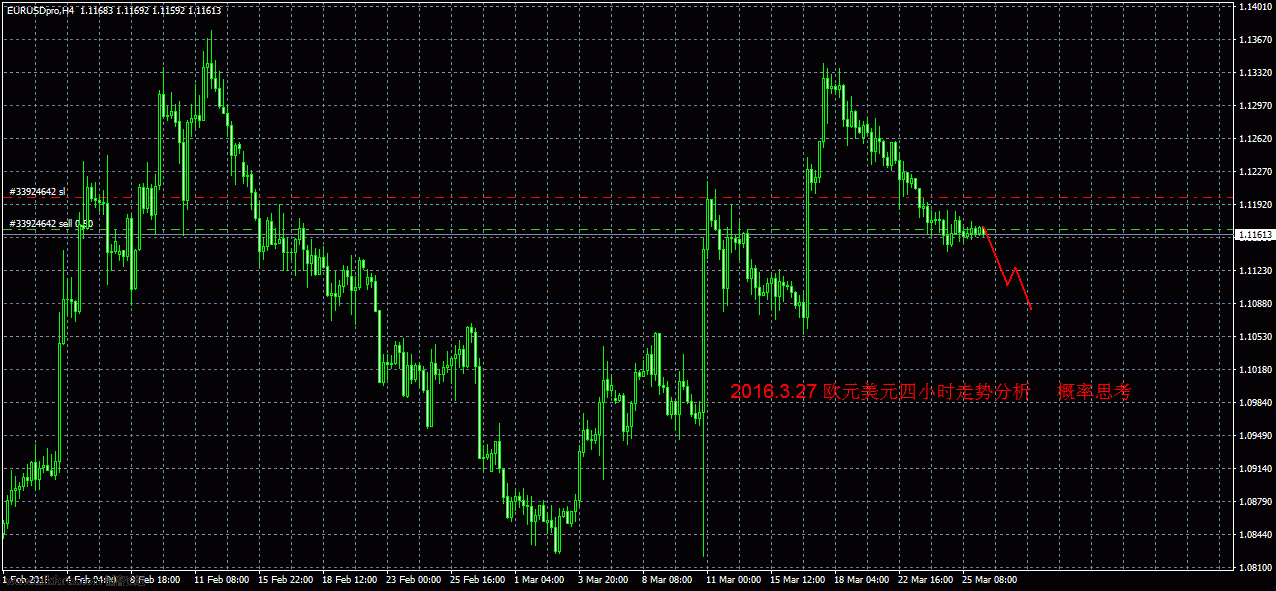
Task: Click time axis label 23 Feb 00:00
Action: coord(414,579)
